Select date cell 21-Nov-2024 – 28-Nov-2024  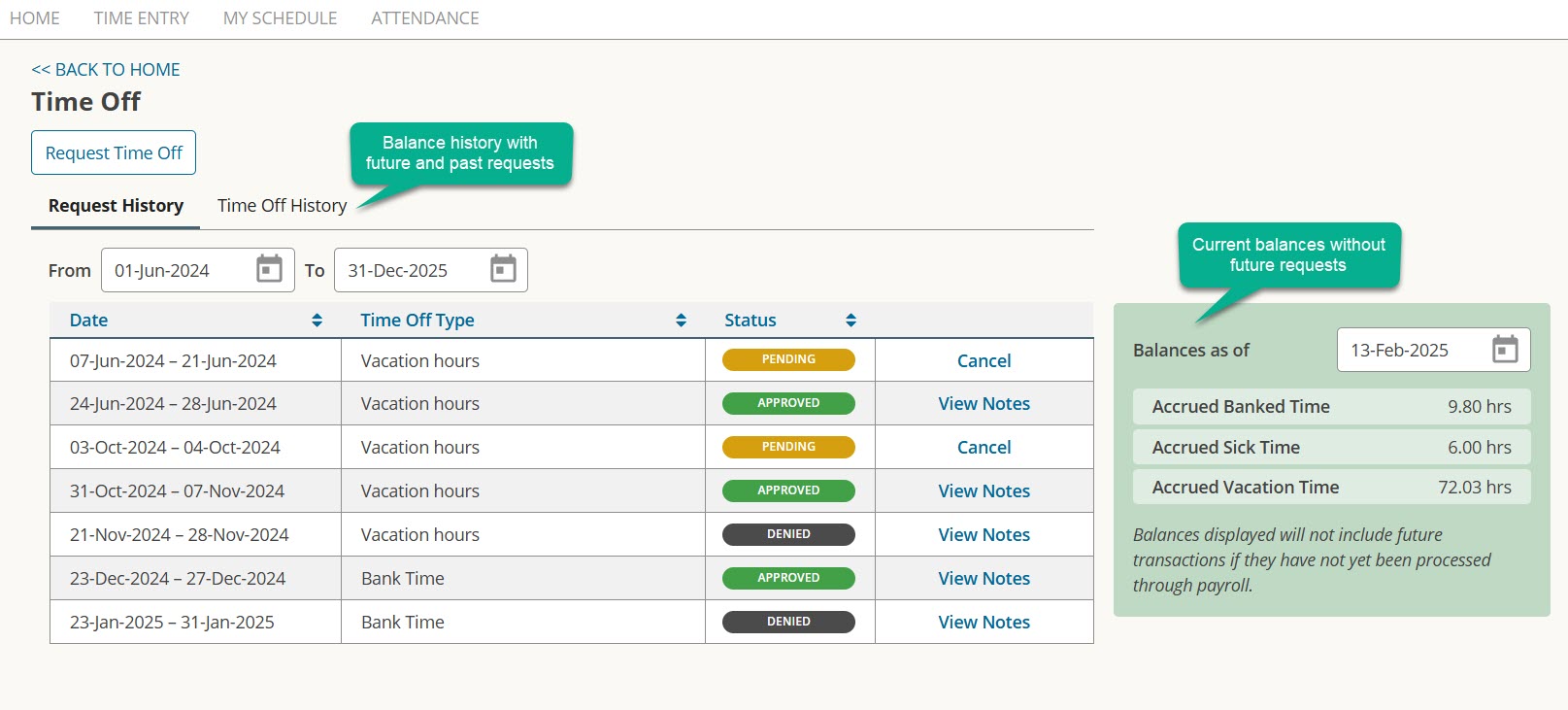click(195, 534)
